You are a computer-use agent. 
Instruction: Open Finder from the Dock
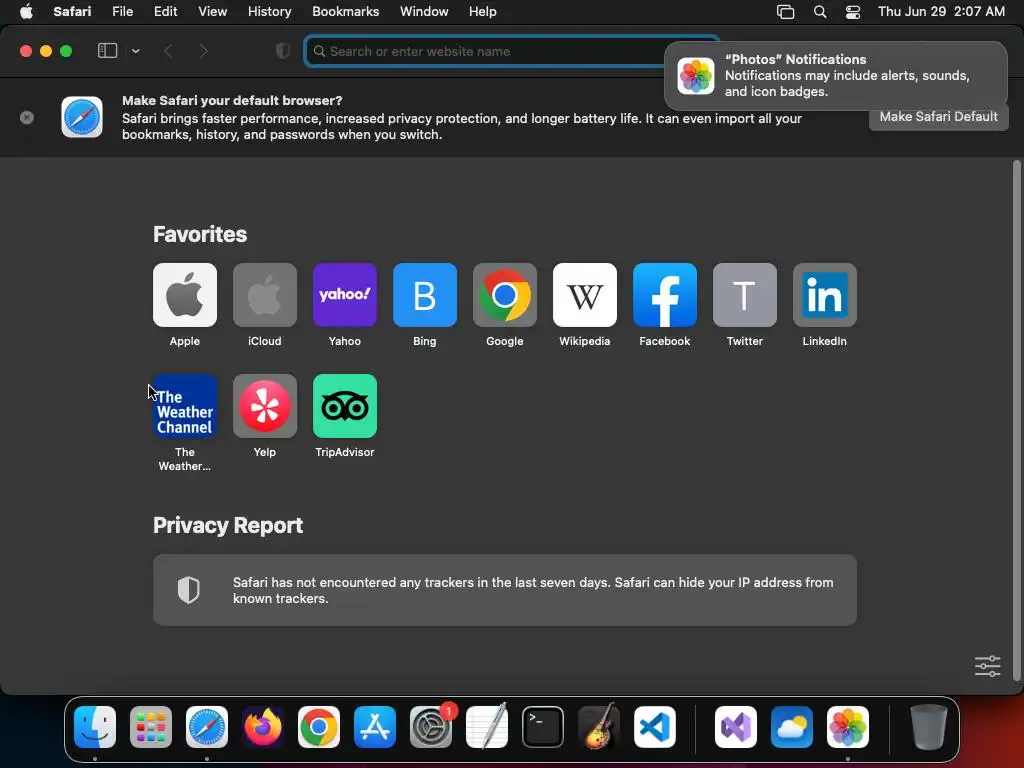click(x=95, y=727)
